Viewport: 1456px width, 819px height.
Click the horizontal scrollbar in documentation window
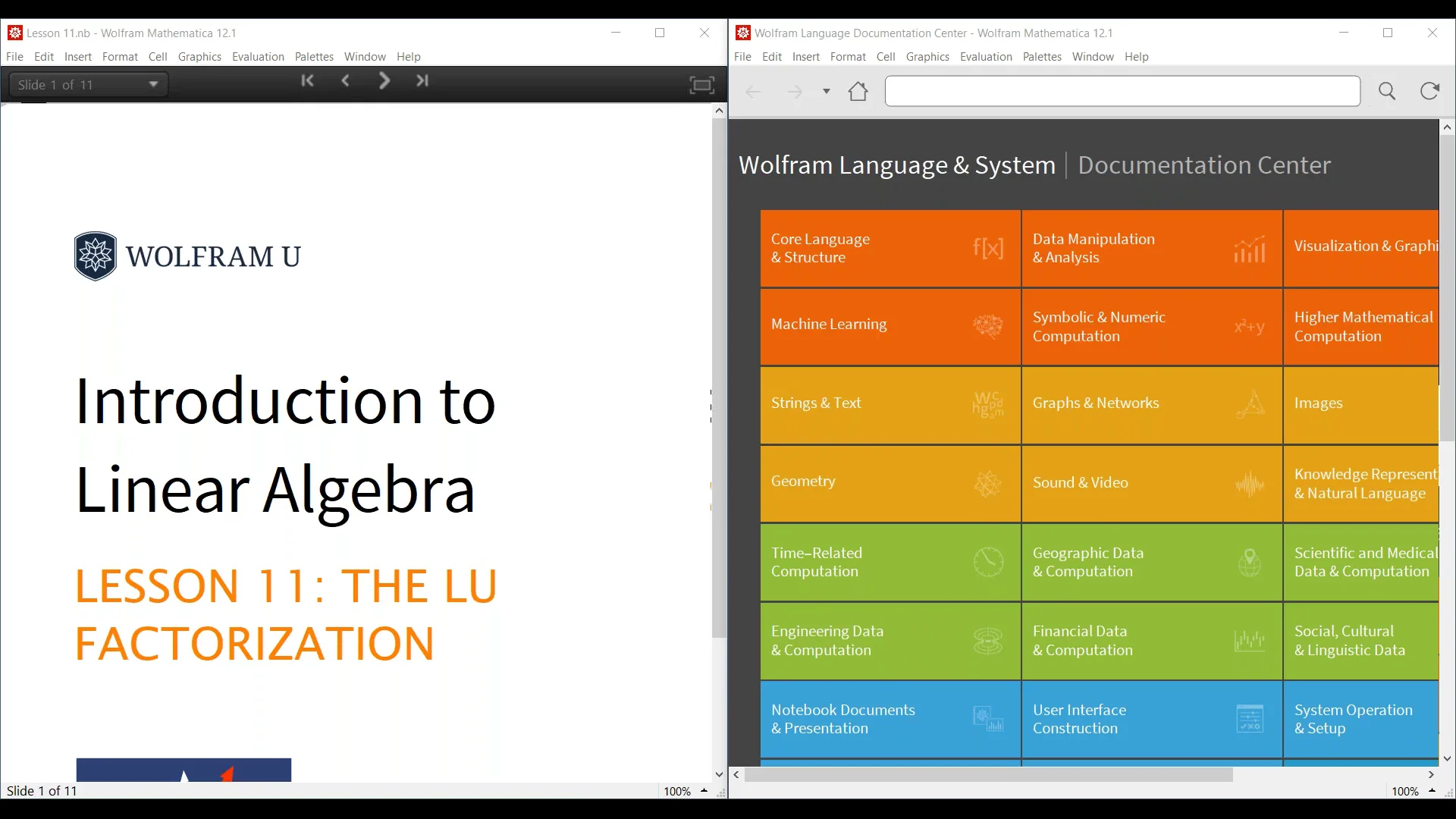988,775
